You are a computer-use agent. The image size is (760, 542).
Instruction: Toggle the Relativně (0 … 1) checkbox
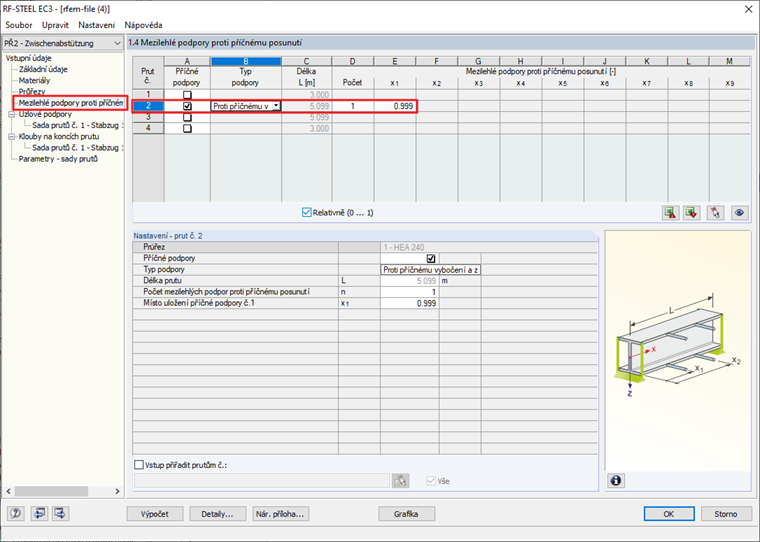pos(306,212)
